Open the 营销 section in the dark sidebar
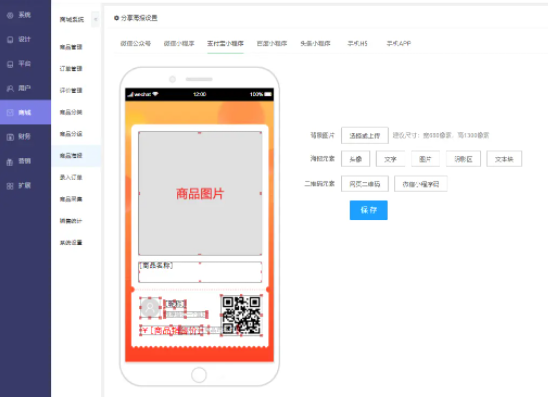Screen dimensions: 548x397 (25, 161)
